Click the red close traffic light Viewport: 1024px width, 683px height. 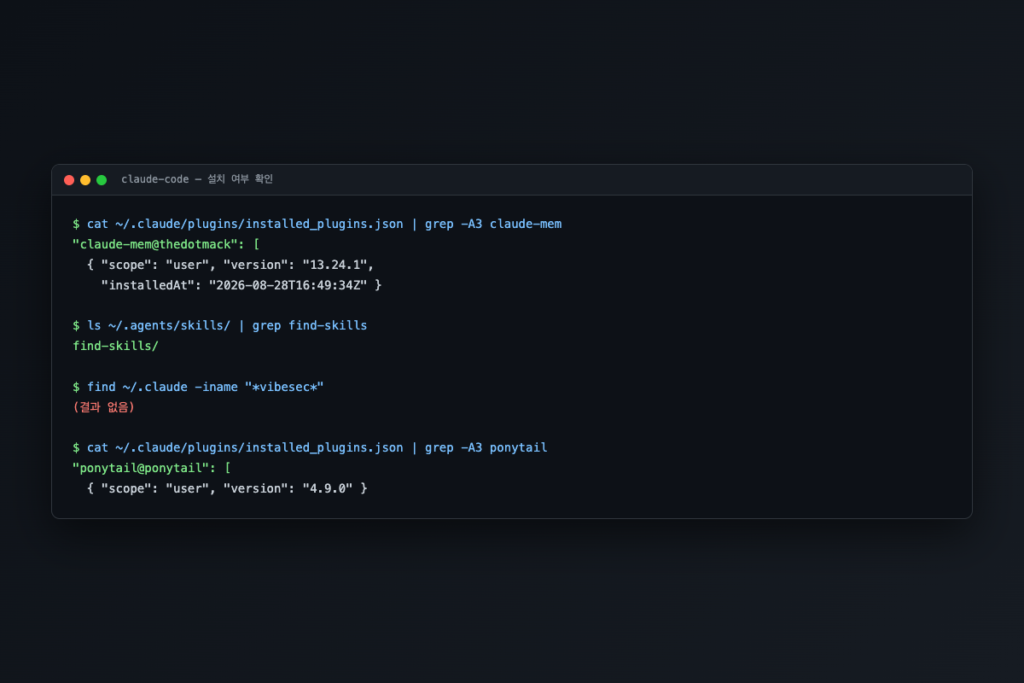69,180
